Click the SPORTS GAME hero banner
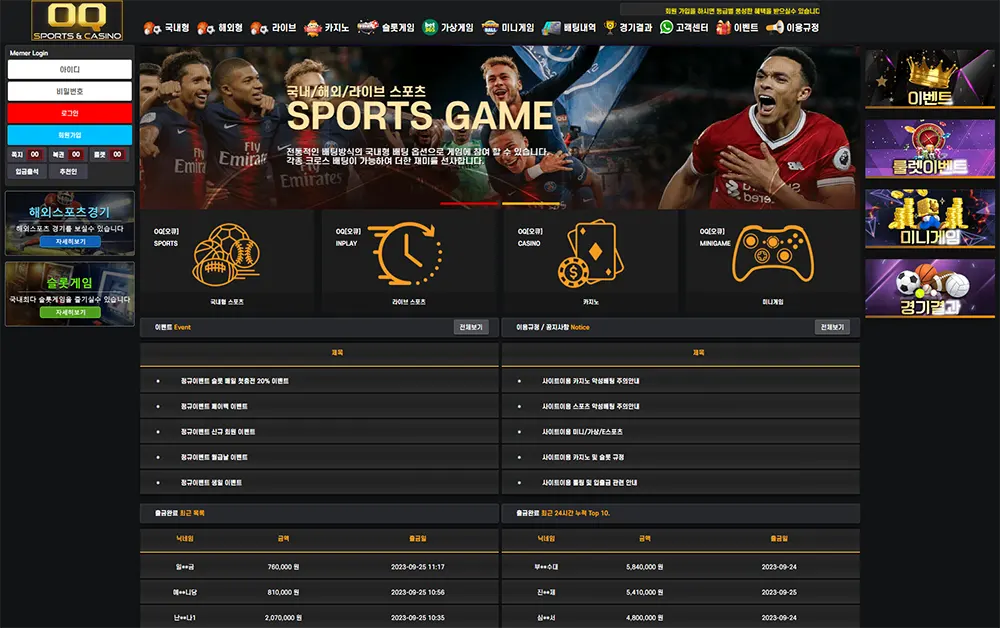This screenshot has height=628, width=1000. click(499, 128)
